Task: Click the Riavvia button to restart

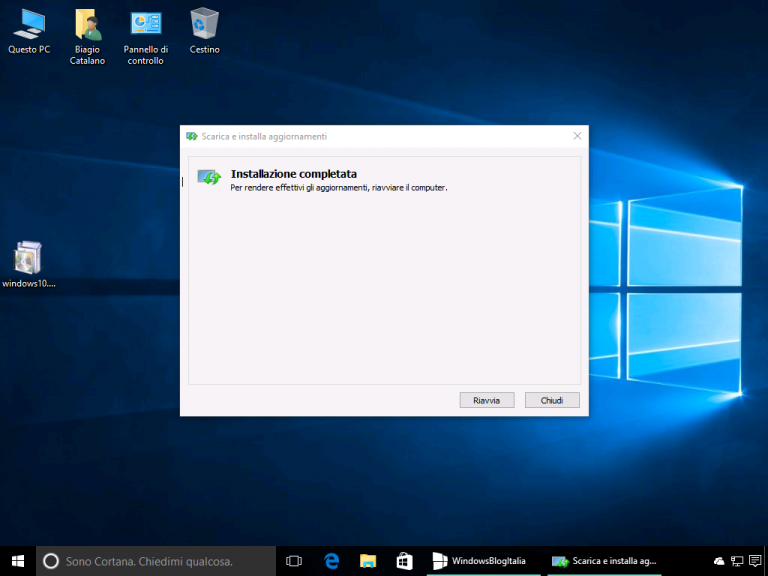Action: tap(487, 400)
